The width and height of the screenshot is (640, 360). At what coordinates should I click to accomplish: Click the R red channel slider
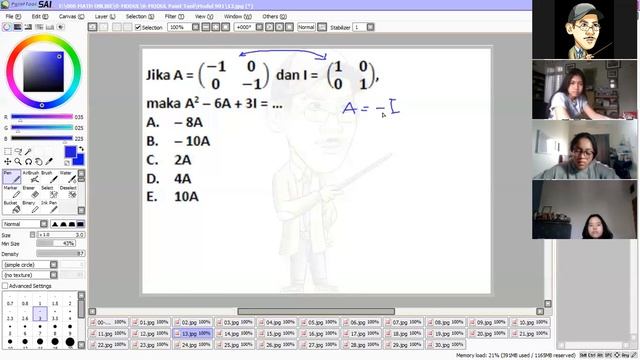pyautogui.click(x=42, y=117)
